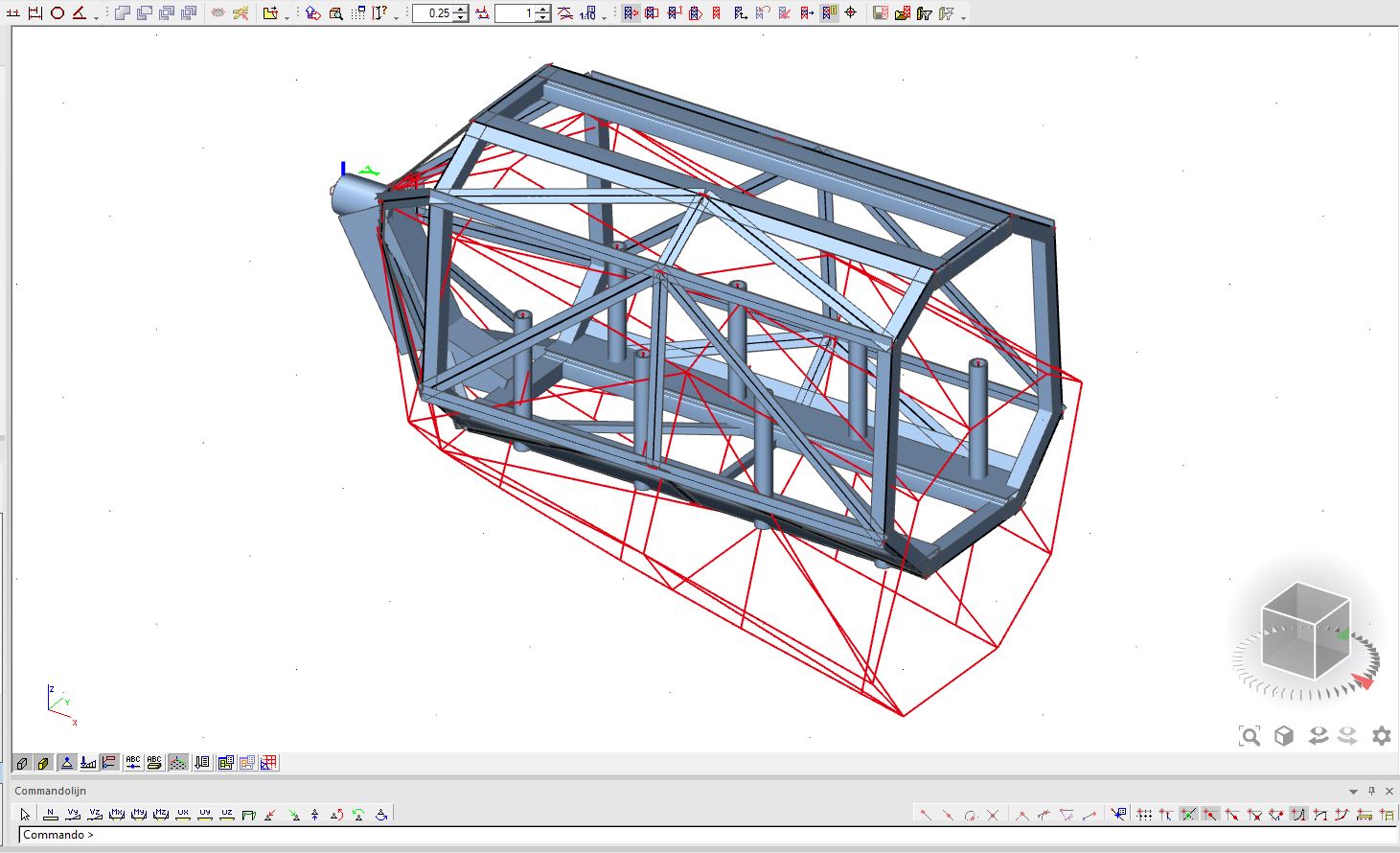1400x853 pixels.
Task: Expand the top-right toolbar overflow arrow
Action: [963, 16]
